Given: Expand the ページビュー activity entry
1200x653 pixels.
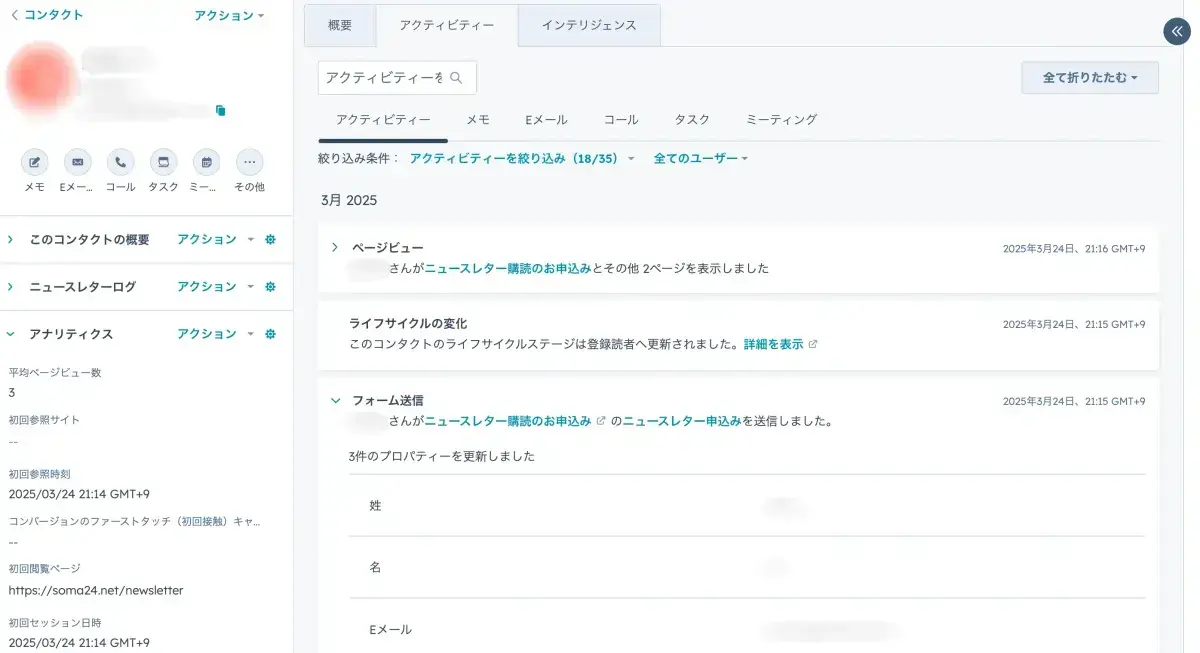Looking at the screenshot, I should click(x=335, y=247).
